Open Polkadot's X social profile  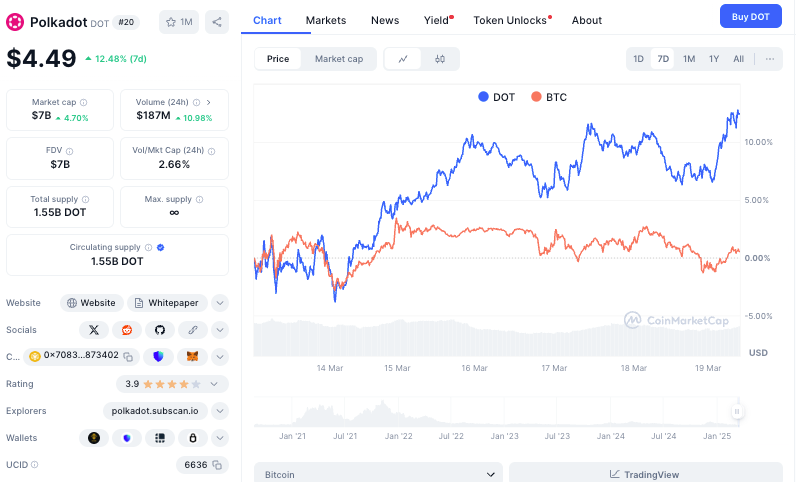pyautogui.click(x=94, y=330)
